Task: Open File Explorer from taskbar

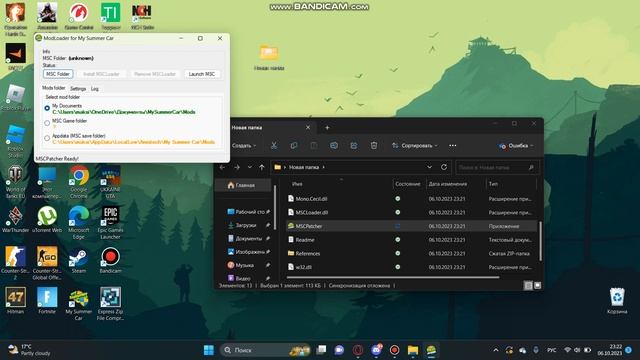Action: 413,350
